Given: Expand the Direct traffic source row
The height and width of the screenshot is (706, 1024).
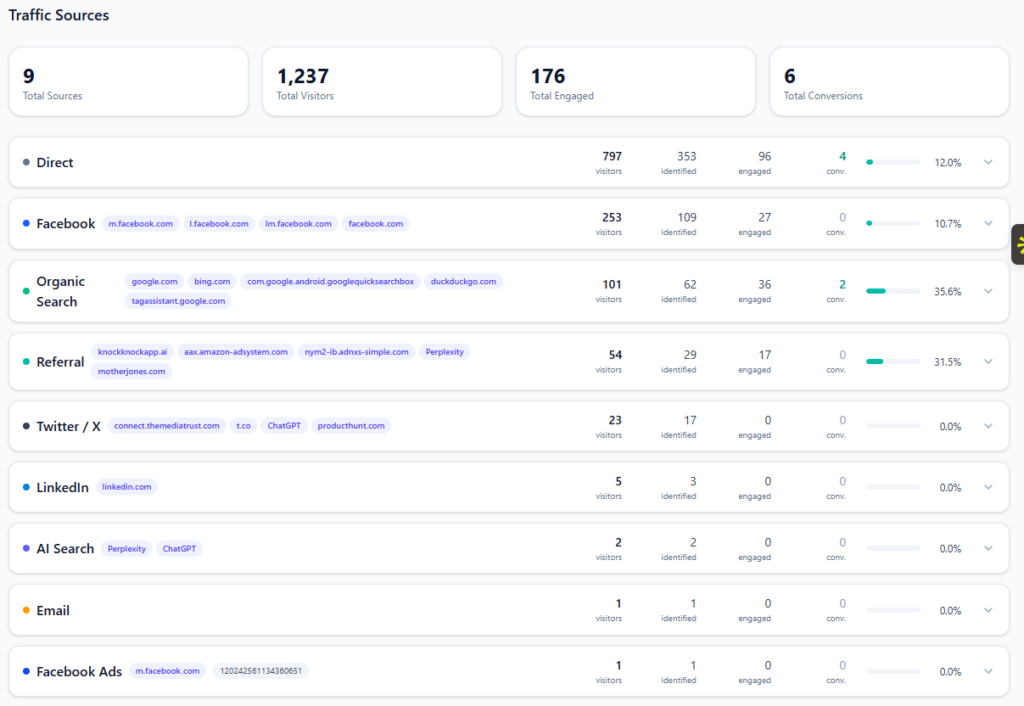Looking at the screenshot, I should click(988, 162).
